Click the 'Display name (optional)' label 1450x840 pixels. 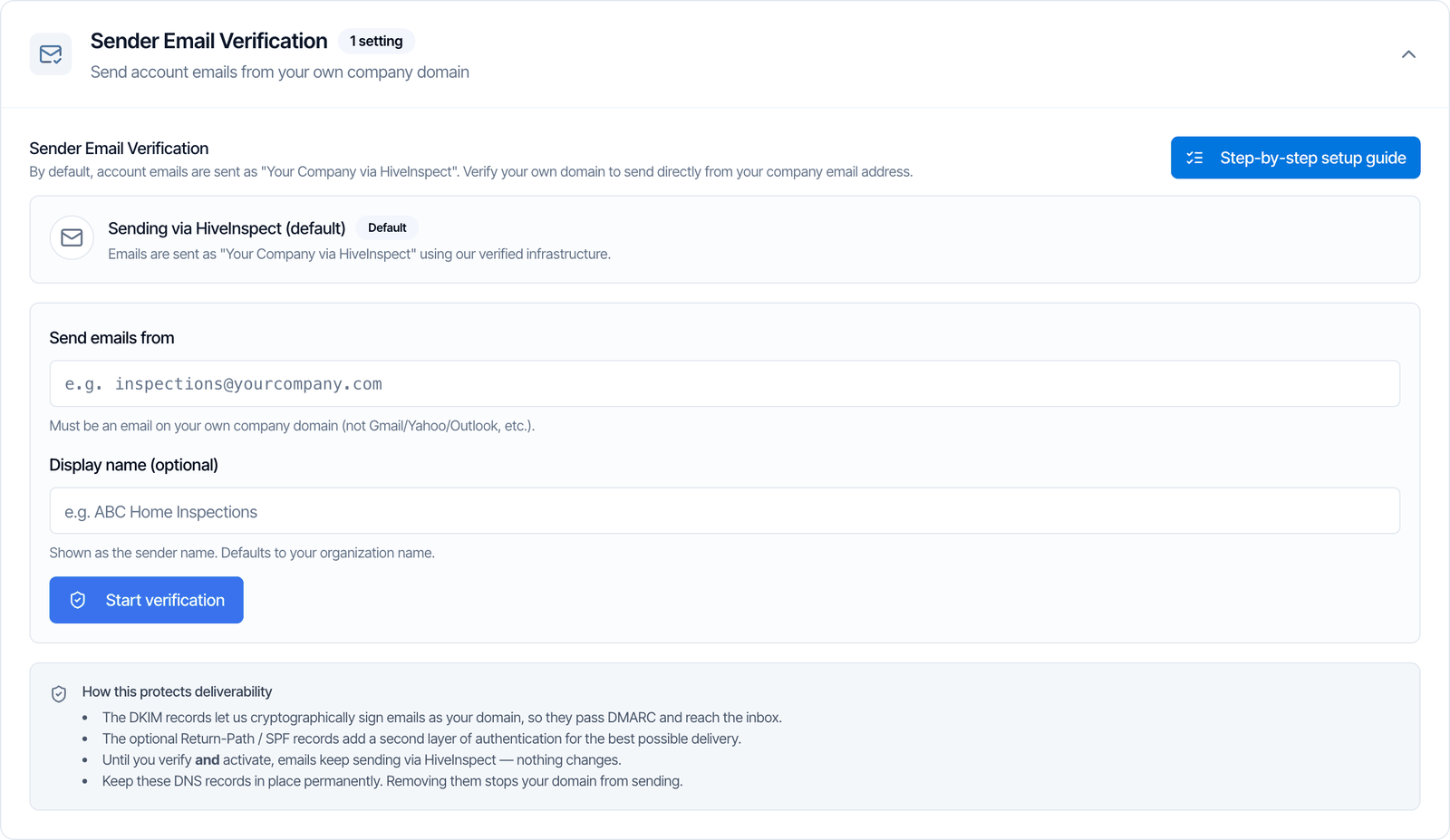pyautogui.click(x=133, y=465)
